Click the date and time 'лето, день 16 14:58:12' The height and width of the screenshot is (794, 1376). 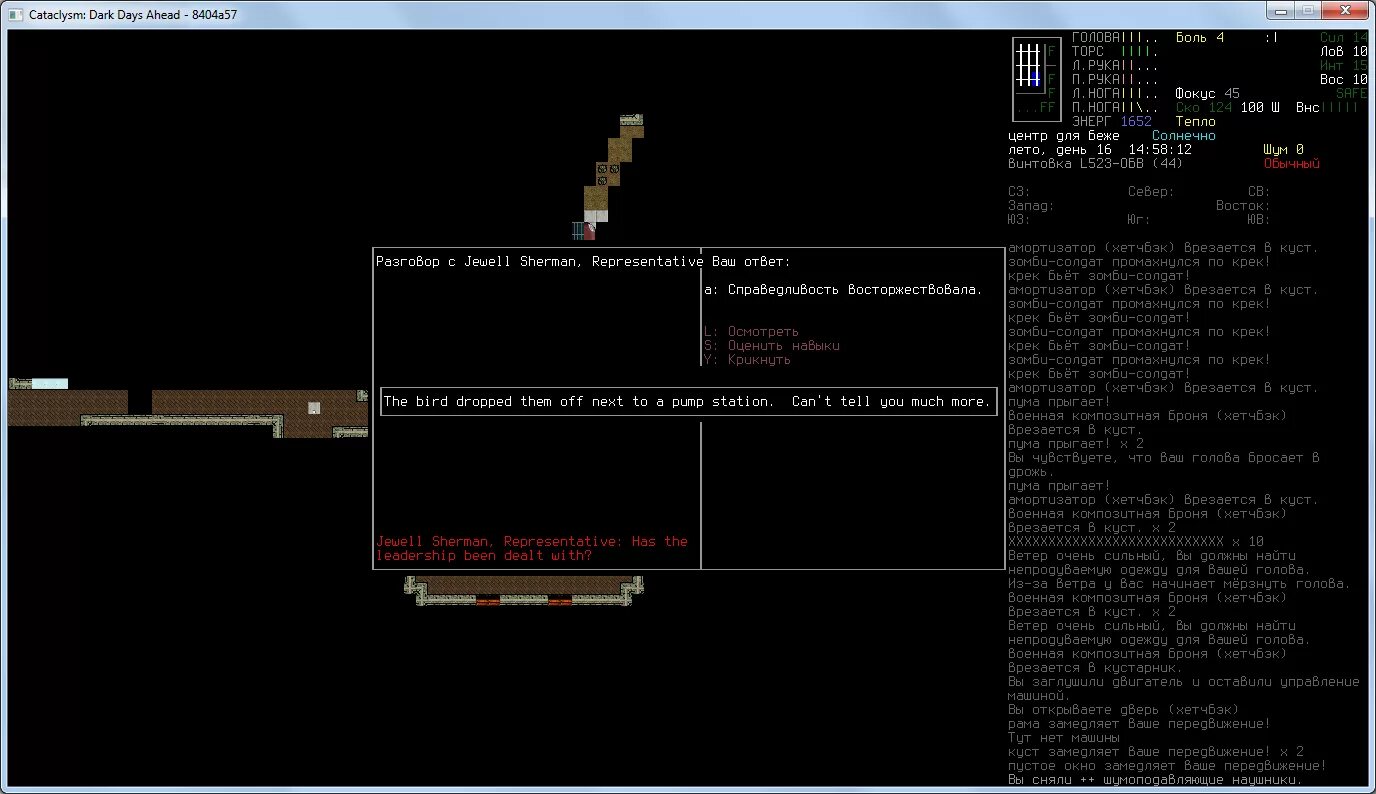[1100, 150]
